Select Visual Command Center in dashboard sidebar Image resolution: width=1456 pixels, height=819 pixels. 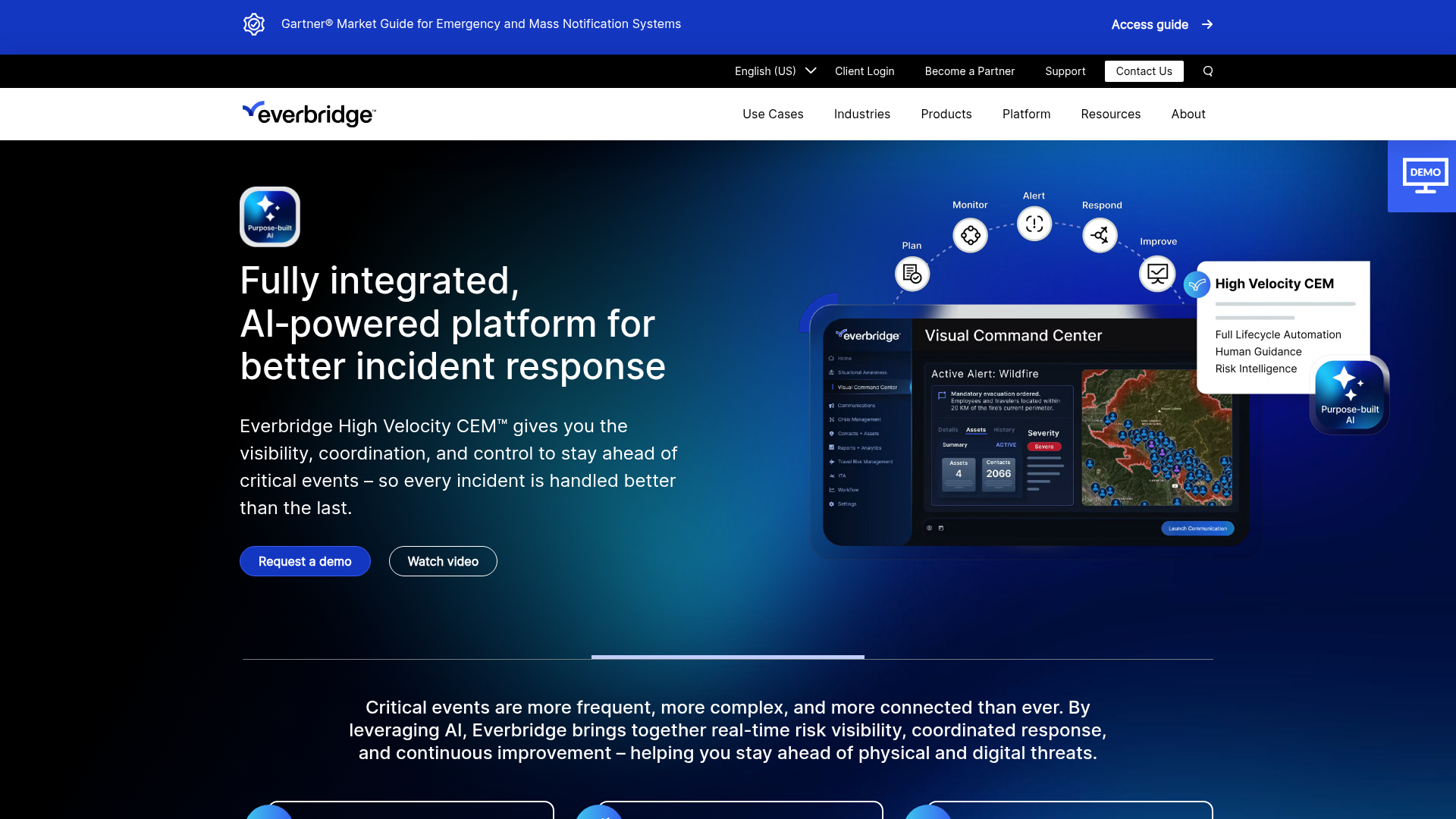click(x=867, y=388)
